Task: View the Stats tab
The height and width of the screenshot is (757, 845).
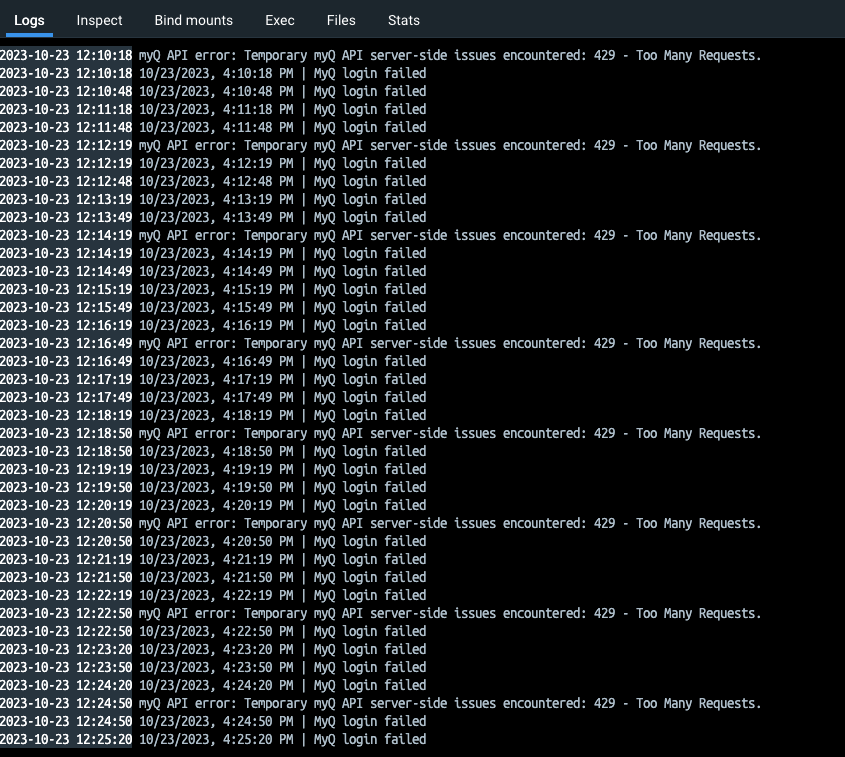Action: point(404,20)
